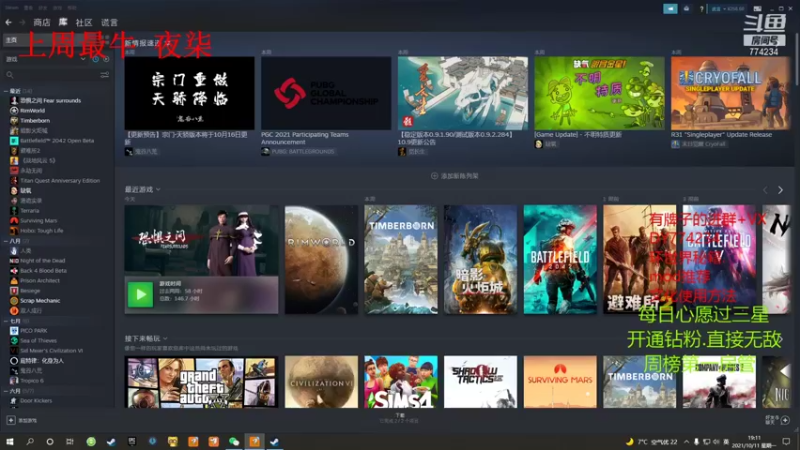Viewport: 800px width, 450px height.
Task: Collapse the 八月 group
Action: [x=6, y=241]
